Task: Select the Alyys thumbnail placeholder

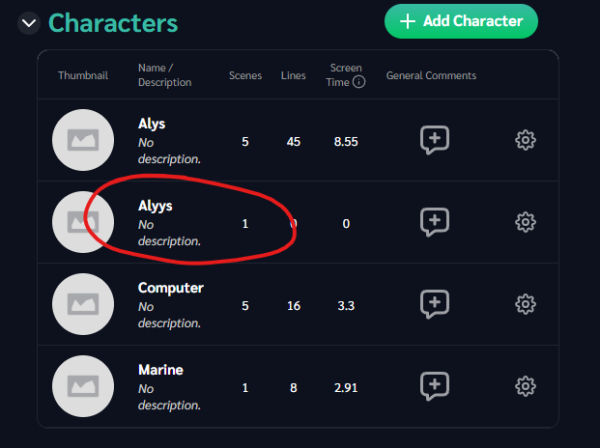Action: (x=82, y=221)
